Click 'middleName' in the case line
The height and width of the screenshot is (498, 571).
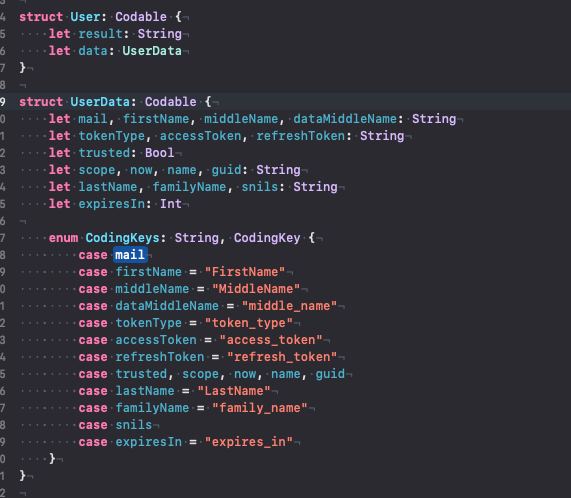[152, 289]
